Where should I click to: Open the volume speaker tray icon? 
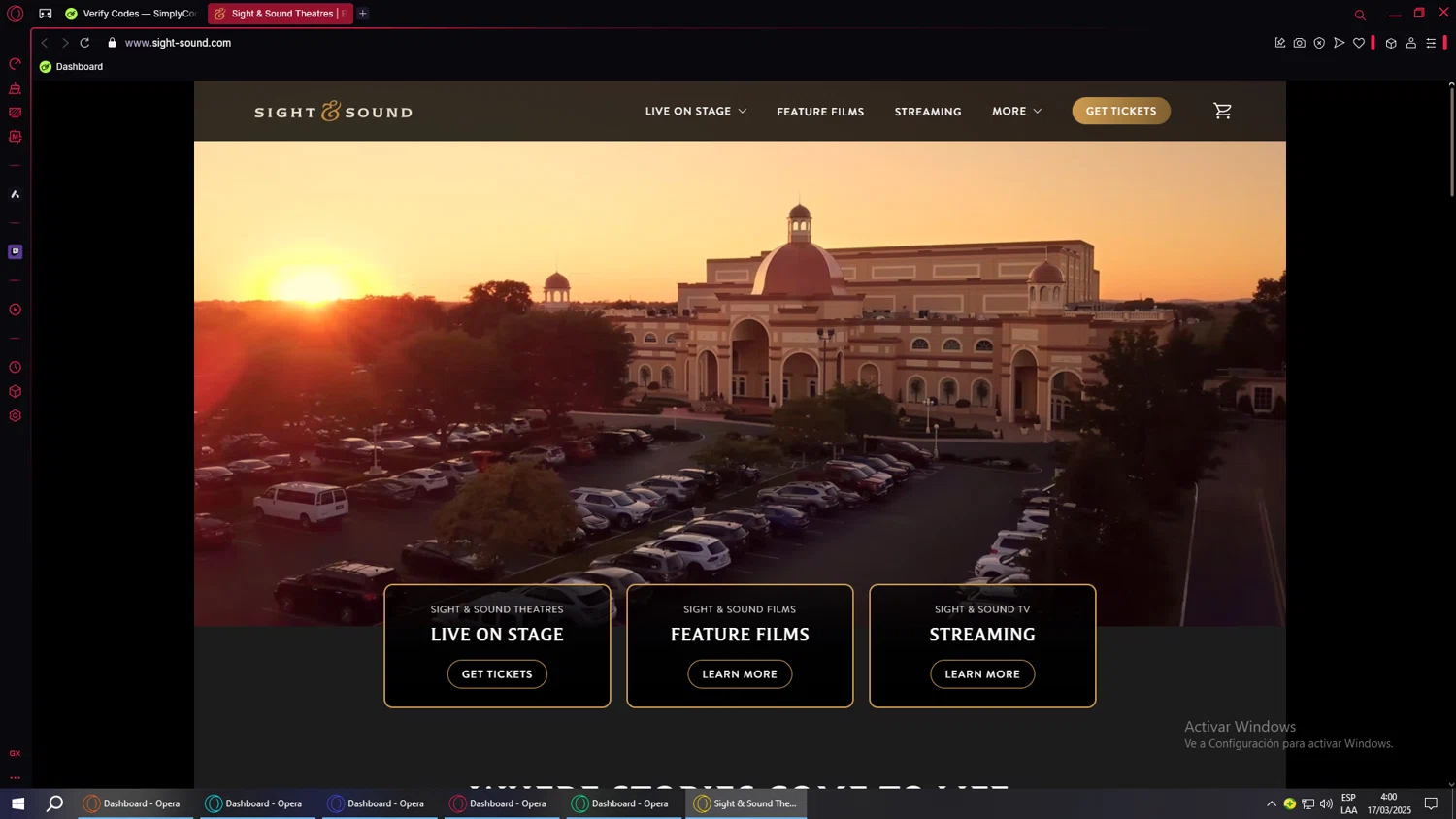(x=1326, y=803)
